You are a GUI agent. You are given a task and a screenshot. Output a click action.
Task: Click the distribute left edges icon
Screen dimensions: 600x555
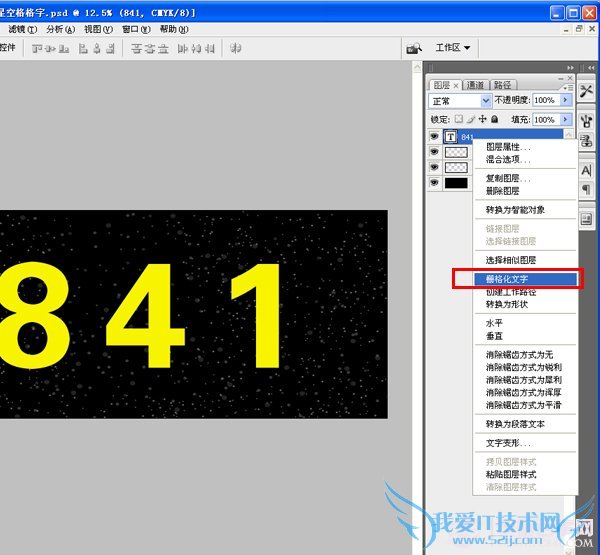pyautogui.click(x=183, y=49)
